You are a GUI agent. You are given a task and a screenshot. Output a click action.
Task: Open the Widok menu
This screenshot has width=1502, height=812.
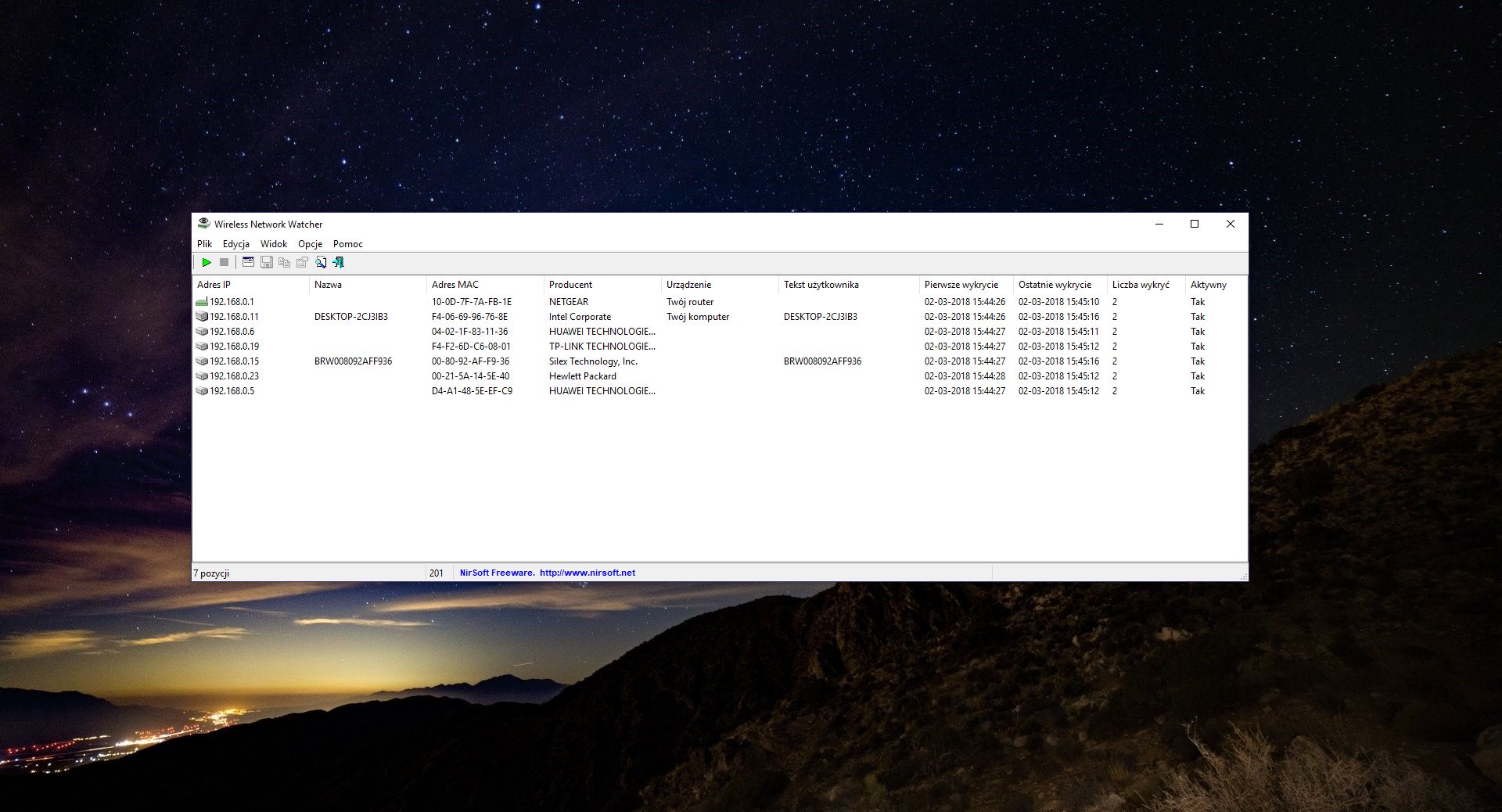tap(273, 244)
